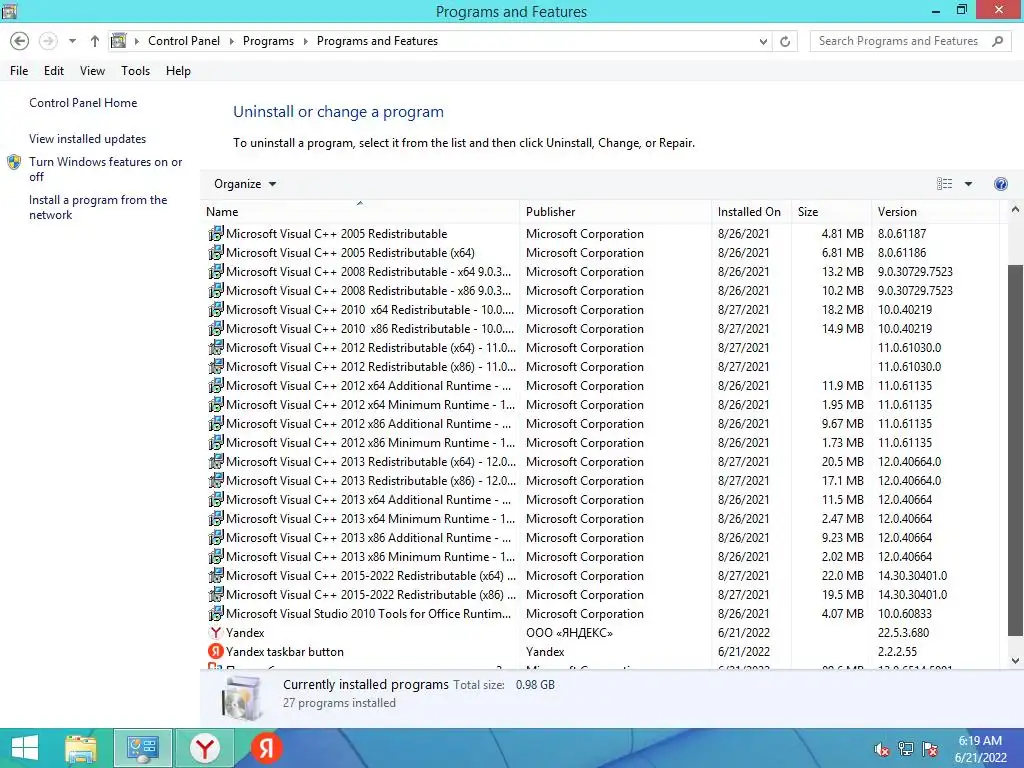The image size is (1024, 768).
Task: Click the Yandex program red Y icon
Action: pyautogui.click(x=216, y=632)
